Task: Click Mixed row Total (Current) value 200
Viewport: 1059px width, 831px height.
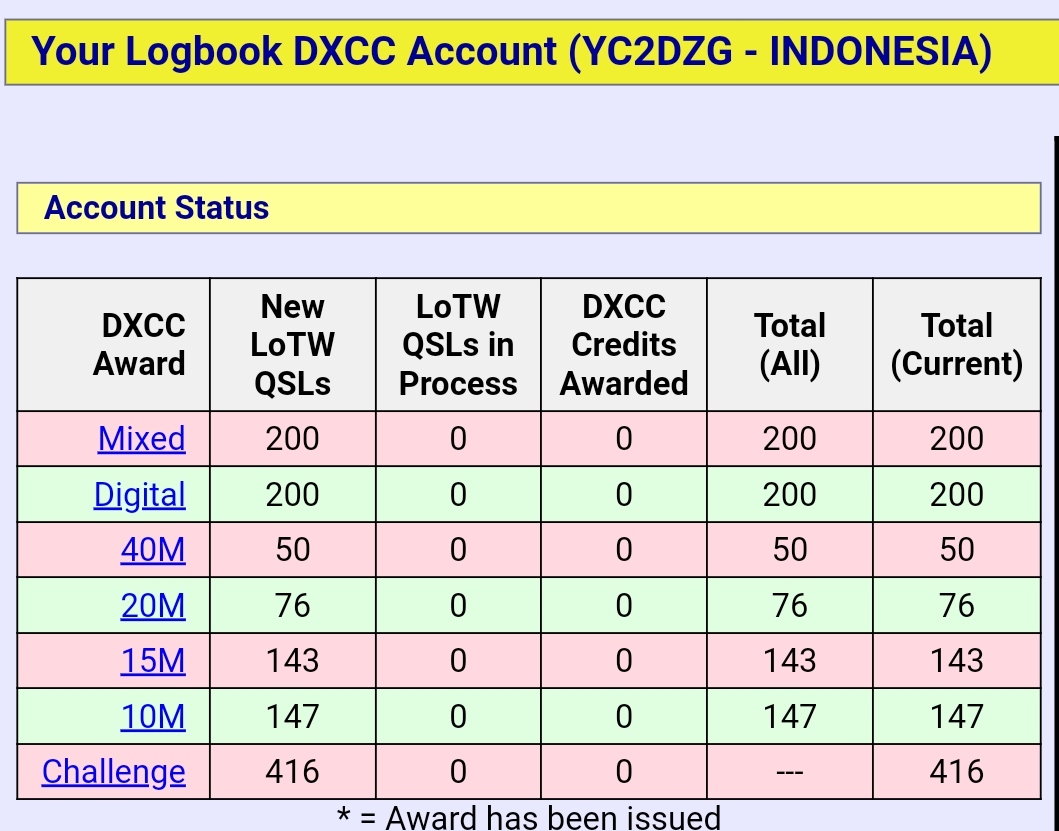Action: point(956,438)
